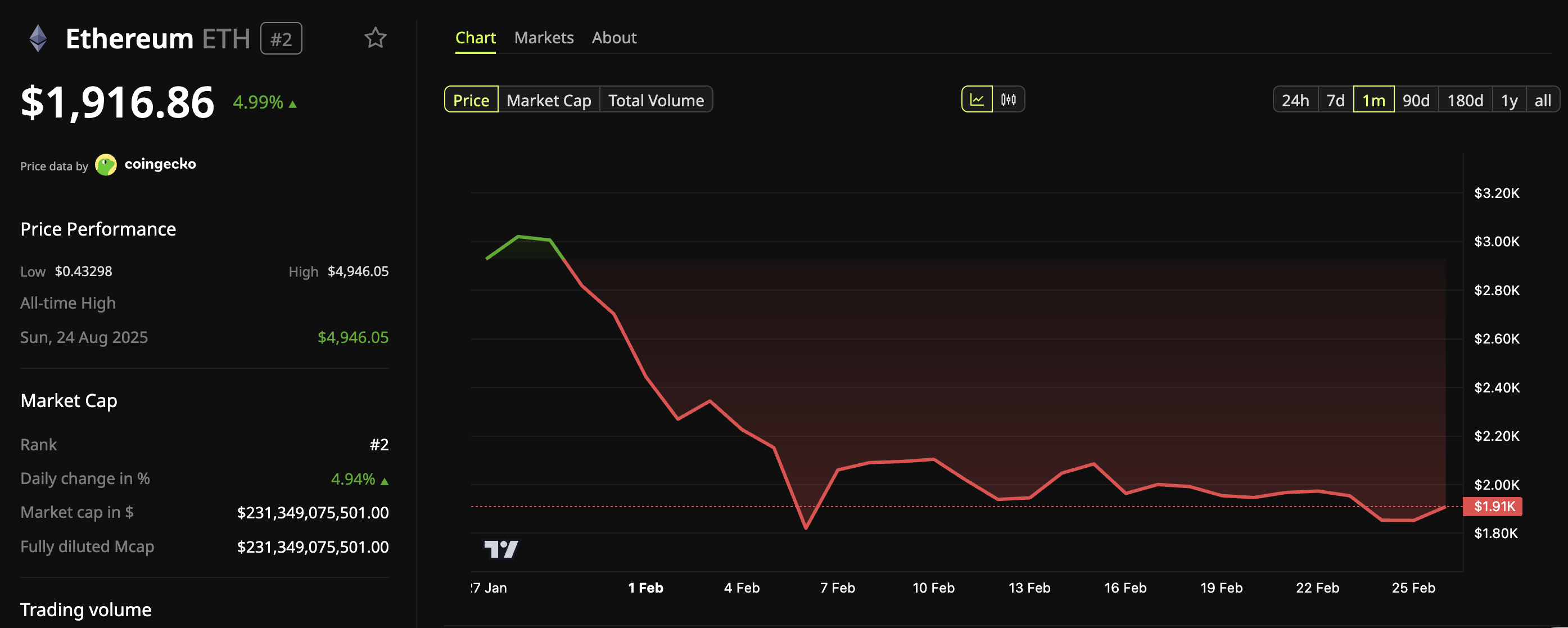Switch chart data to Price
Image resolution: width=1568 pixels, height=628 pixels.
(x=471, y=99)
